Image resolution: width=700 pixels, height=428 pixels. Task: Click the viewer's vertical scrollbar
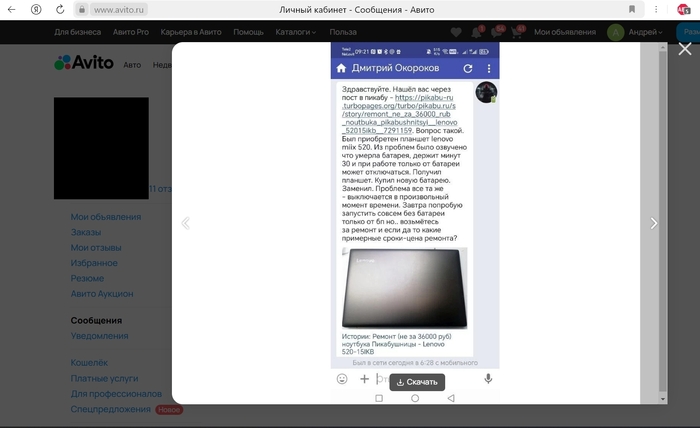click(662, 221)
